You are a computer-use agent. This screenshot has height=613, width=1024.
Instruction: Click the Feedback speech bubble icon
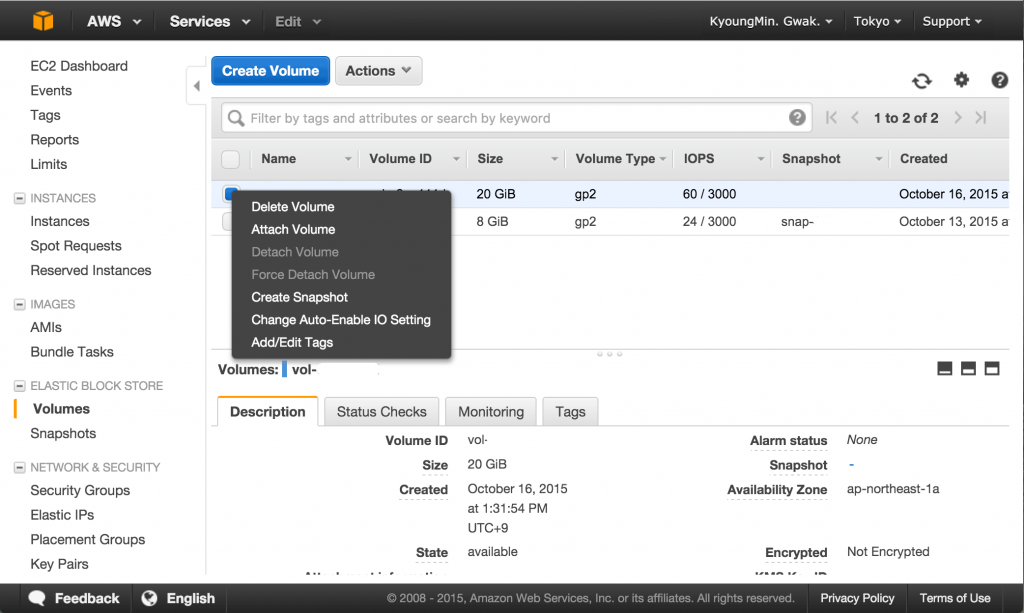(37, 598)
